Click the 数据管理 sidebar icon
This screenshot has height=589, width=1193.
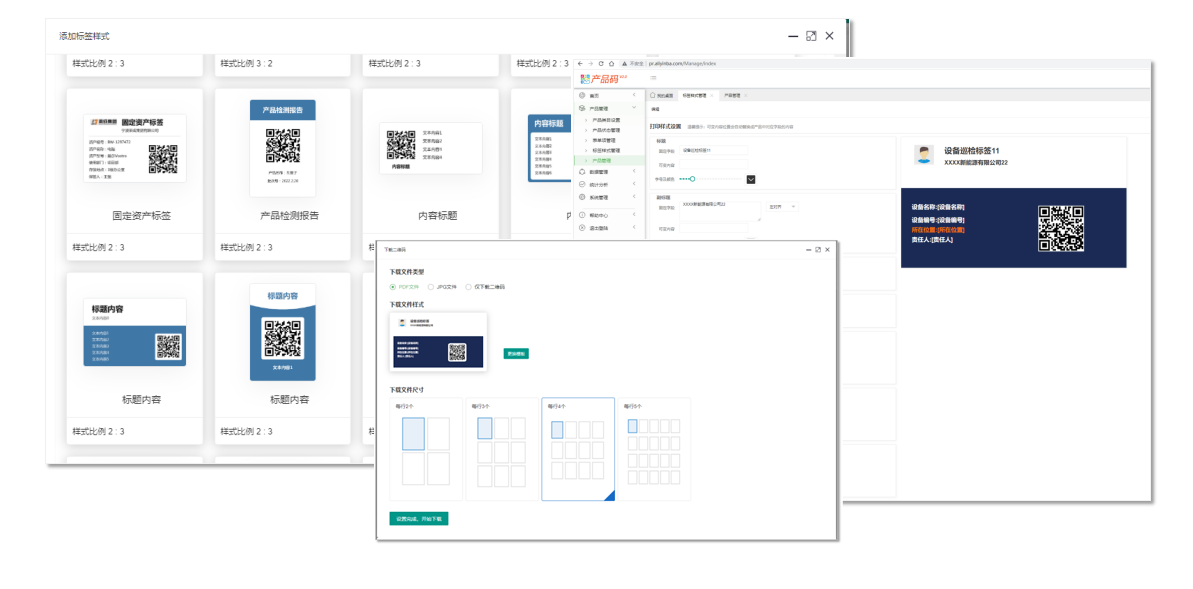click(x=583, y=172)
